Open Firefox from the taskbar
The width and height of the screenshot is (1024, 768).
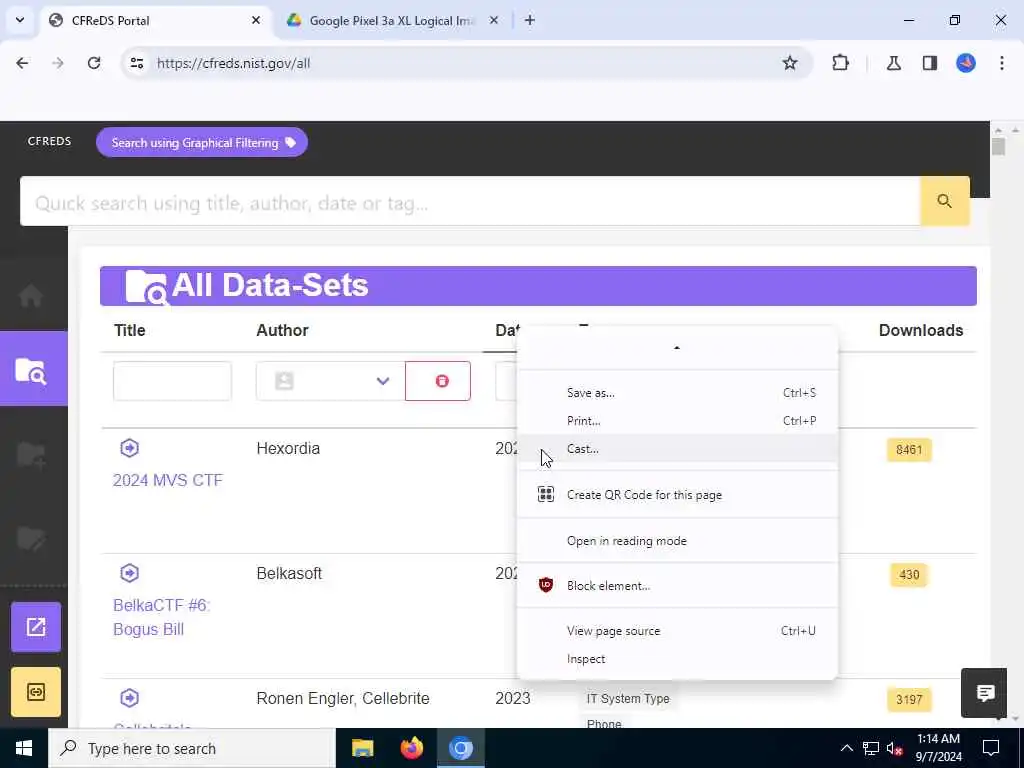tap(411, 748)
